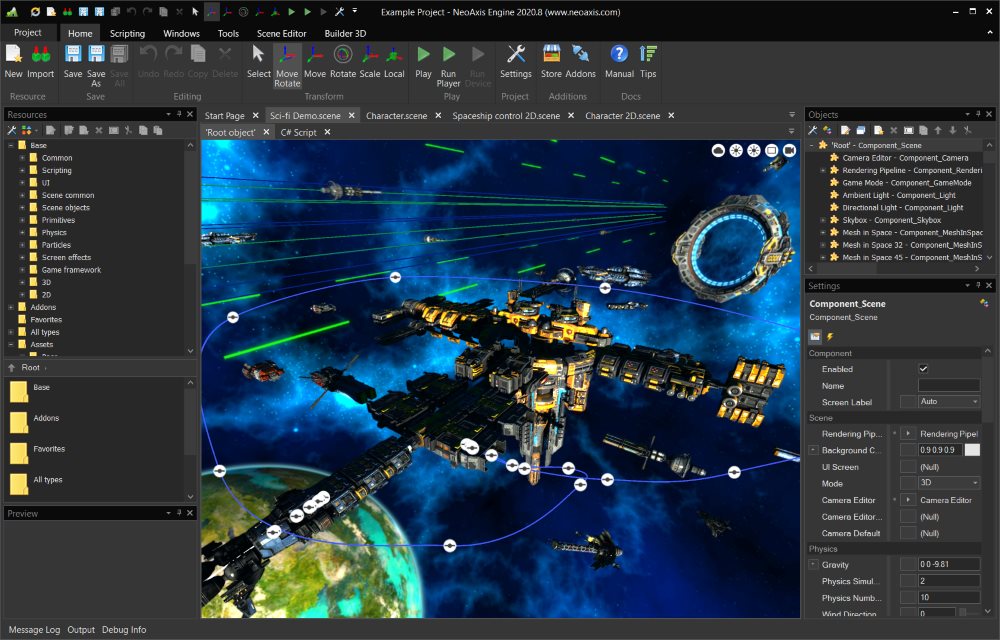Expand the Skybox object node
This screenshot has width=1000, height=640.
click(x=823, y=220)
